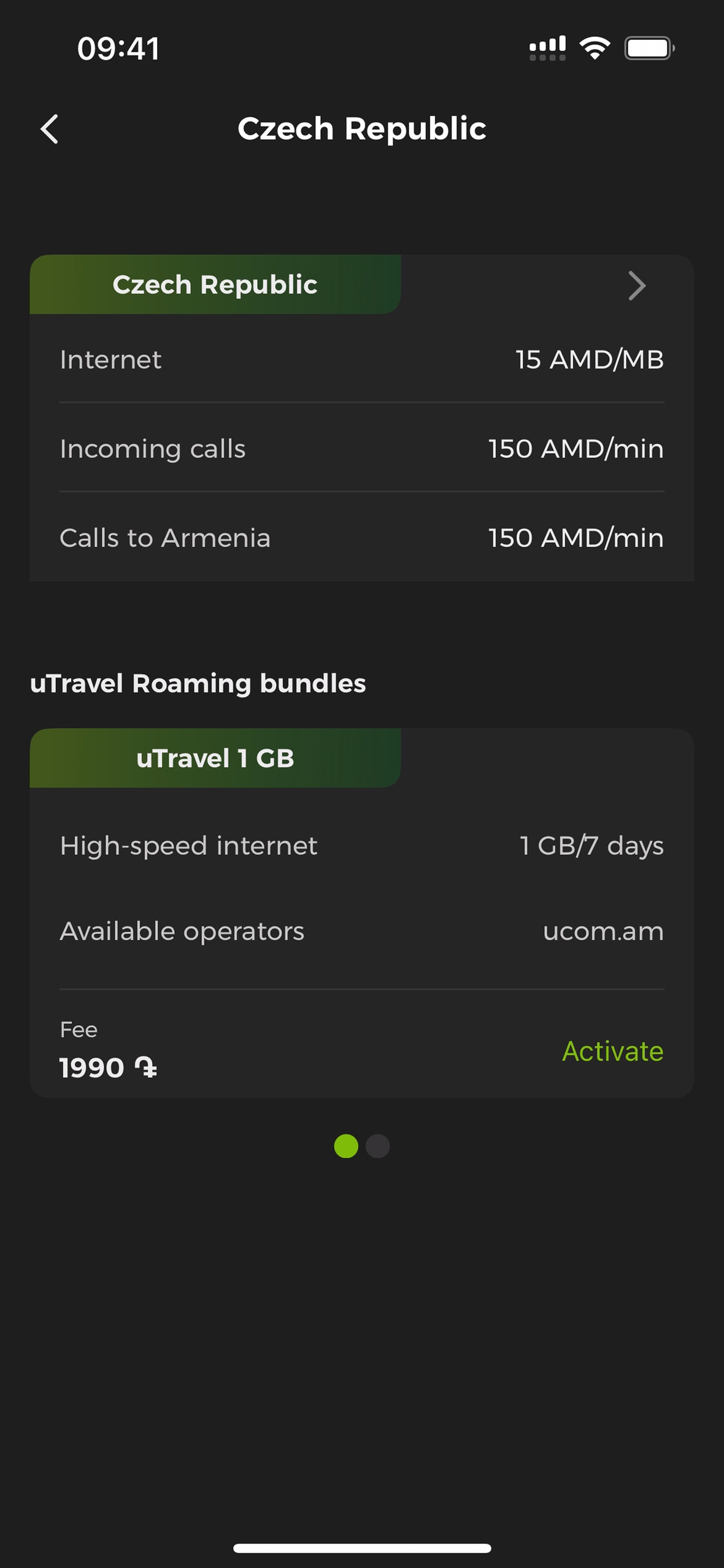Open the Czech Republic green header
Image resolution: width=724 pixels, height=1568 pixels.
215,285
